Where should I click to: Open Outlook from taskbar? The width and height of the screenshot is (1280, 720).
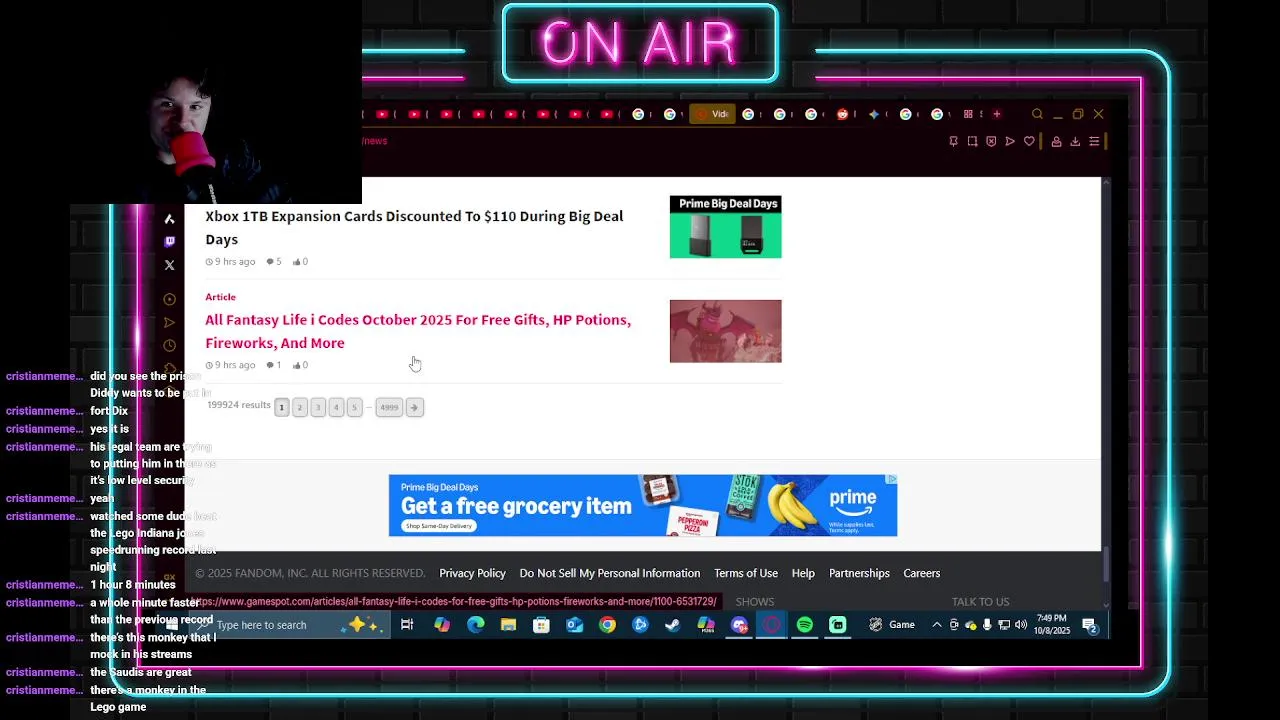click(574, 625)
